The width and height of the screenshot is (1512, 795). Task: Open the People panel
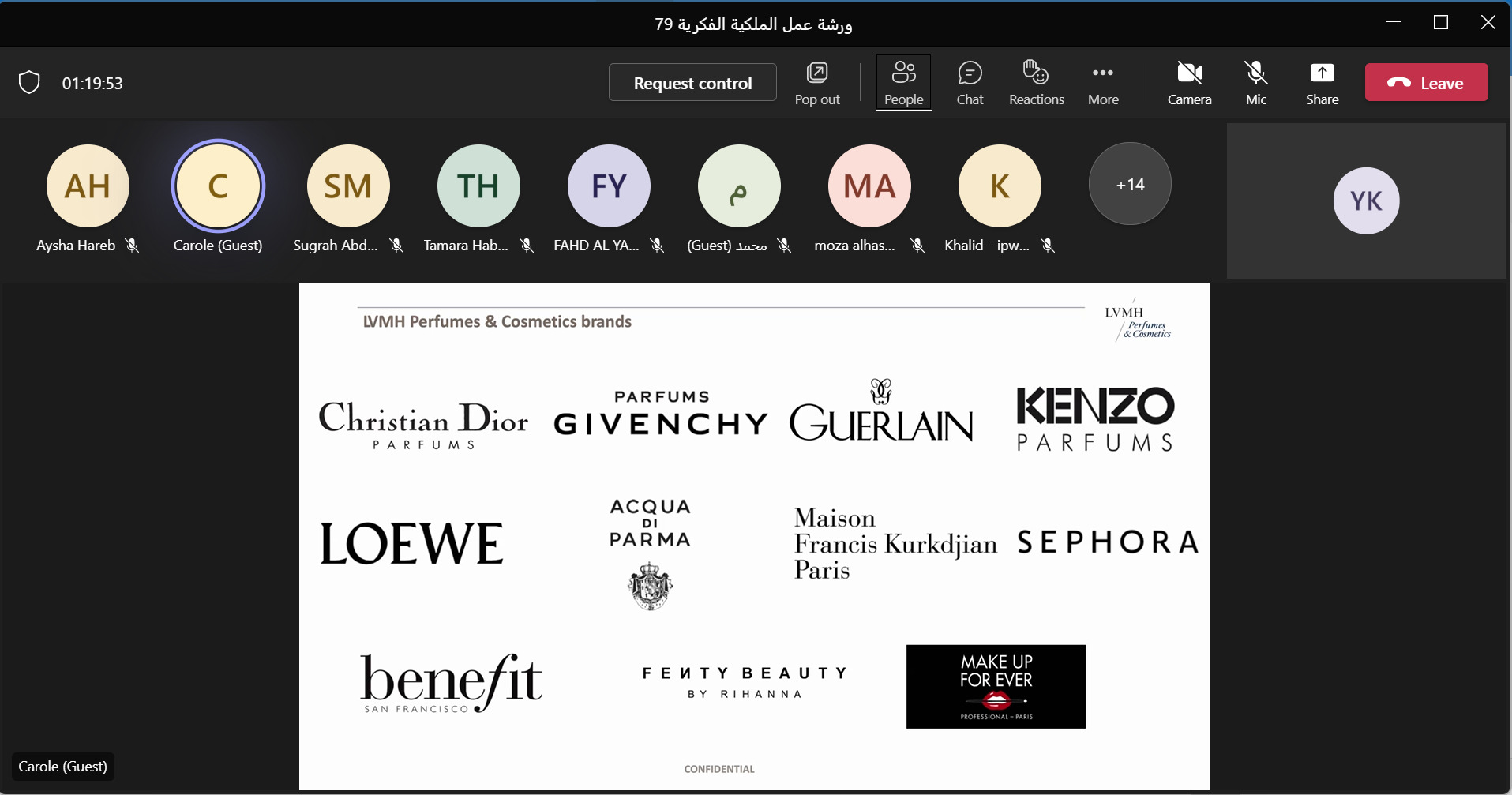(903, 82)
